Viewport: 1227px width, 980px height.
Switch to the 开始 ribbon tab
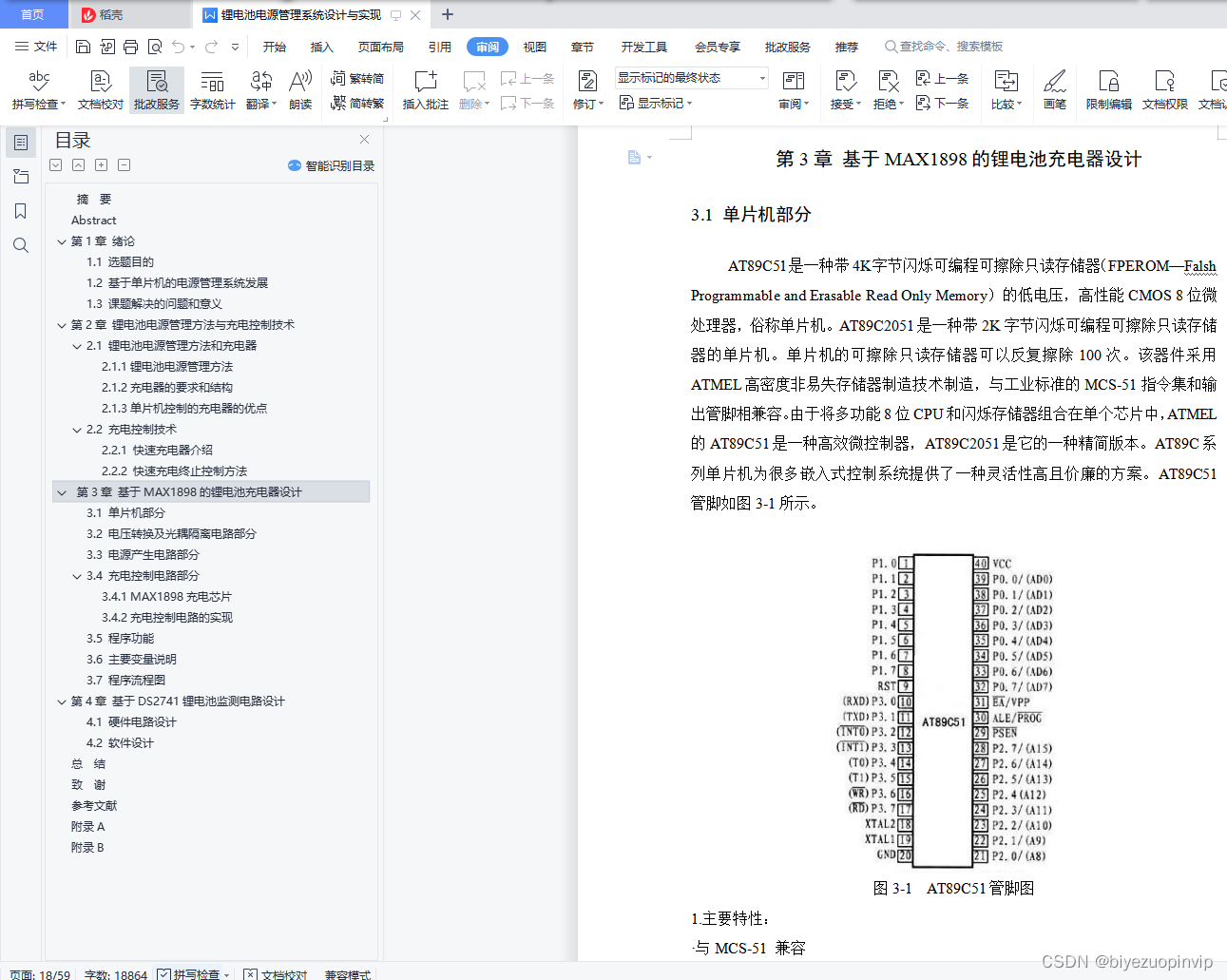(x=275, y=47)
